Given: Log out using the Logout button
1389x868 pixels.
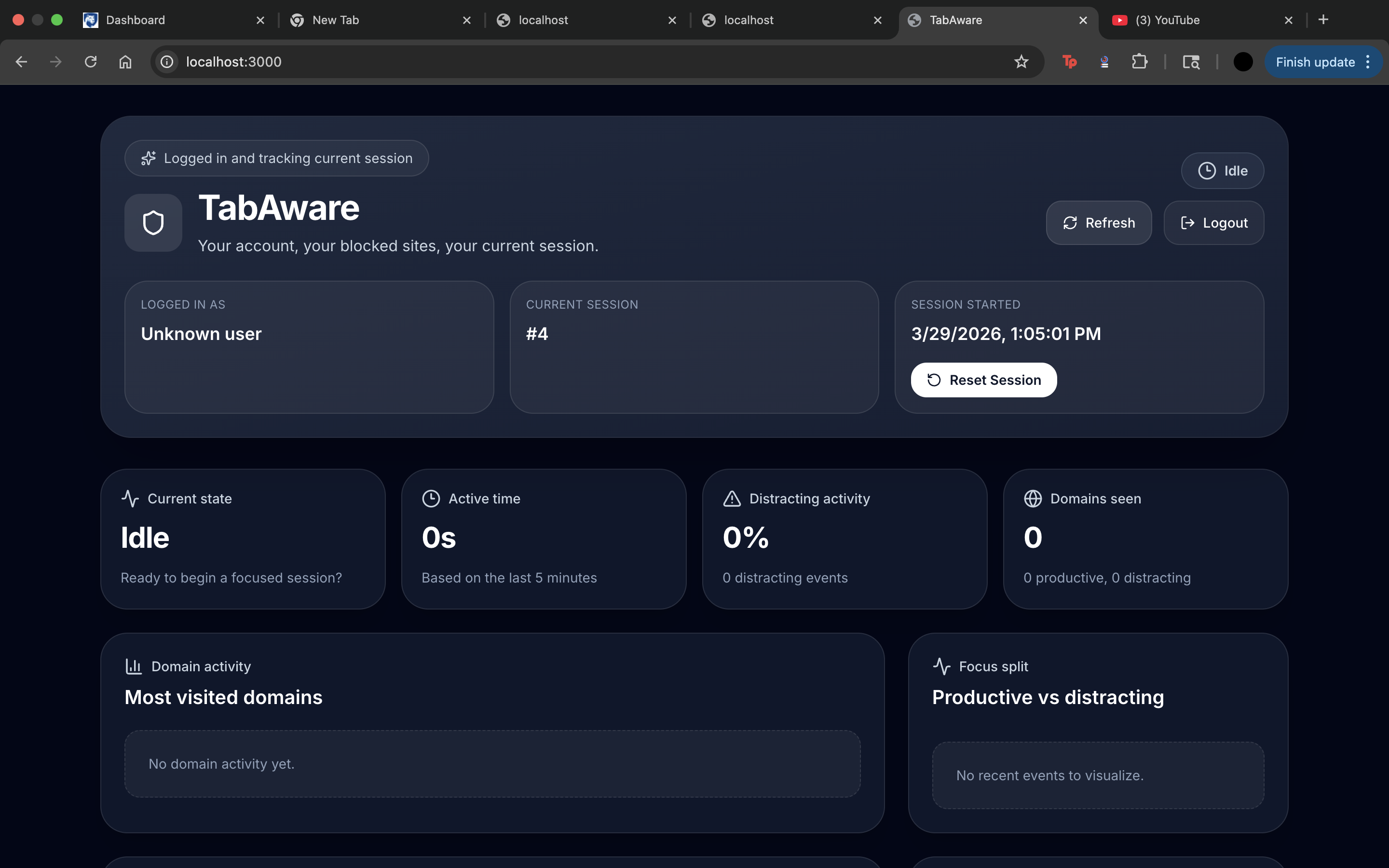Looking at the screenshot, I should (x=1213, y=223).
